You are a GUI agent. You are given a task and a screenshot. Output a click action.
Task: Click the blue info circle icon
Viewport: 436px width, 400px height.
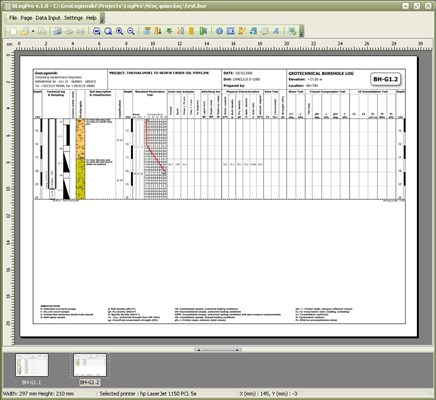(219, 31)
